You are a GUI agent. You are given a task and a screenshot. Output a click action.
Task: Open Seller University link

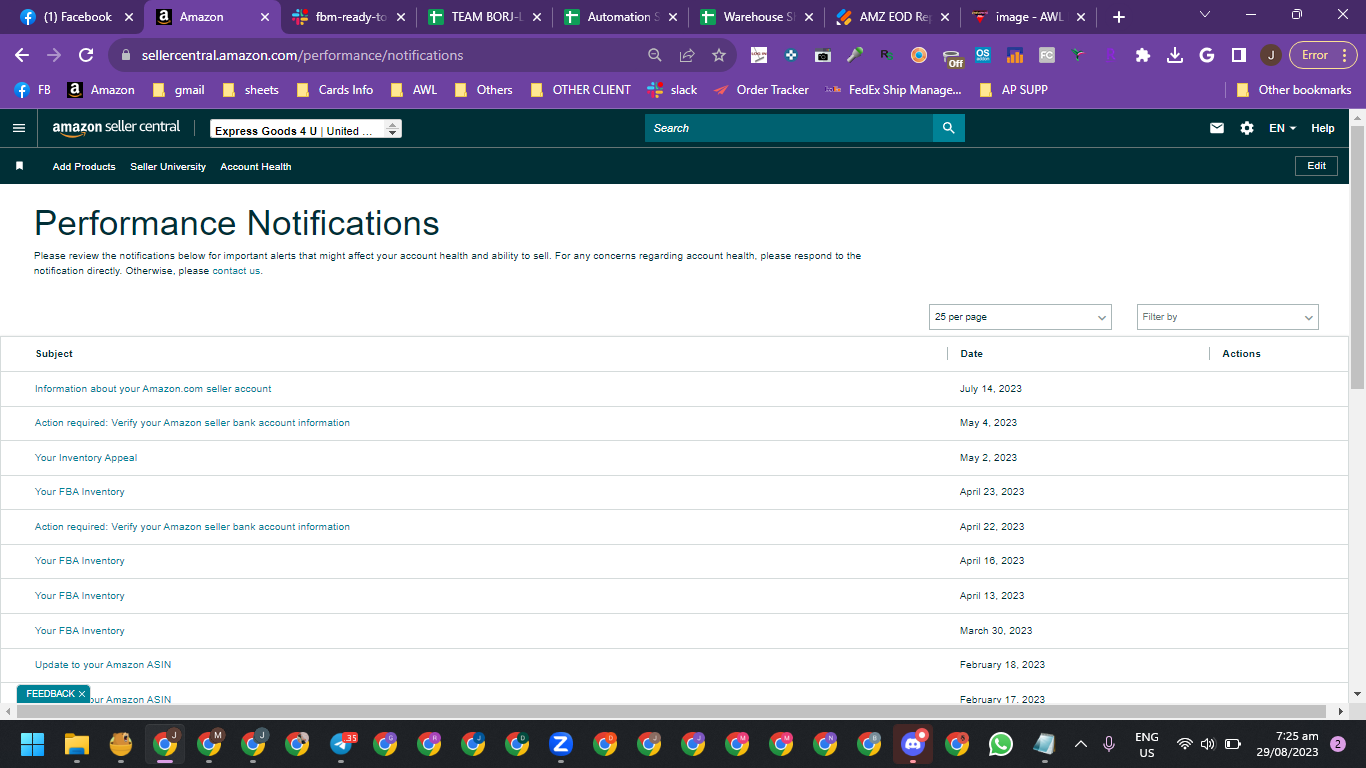[x=168, y=167]
